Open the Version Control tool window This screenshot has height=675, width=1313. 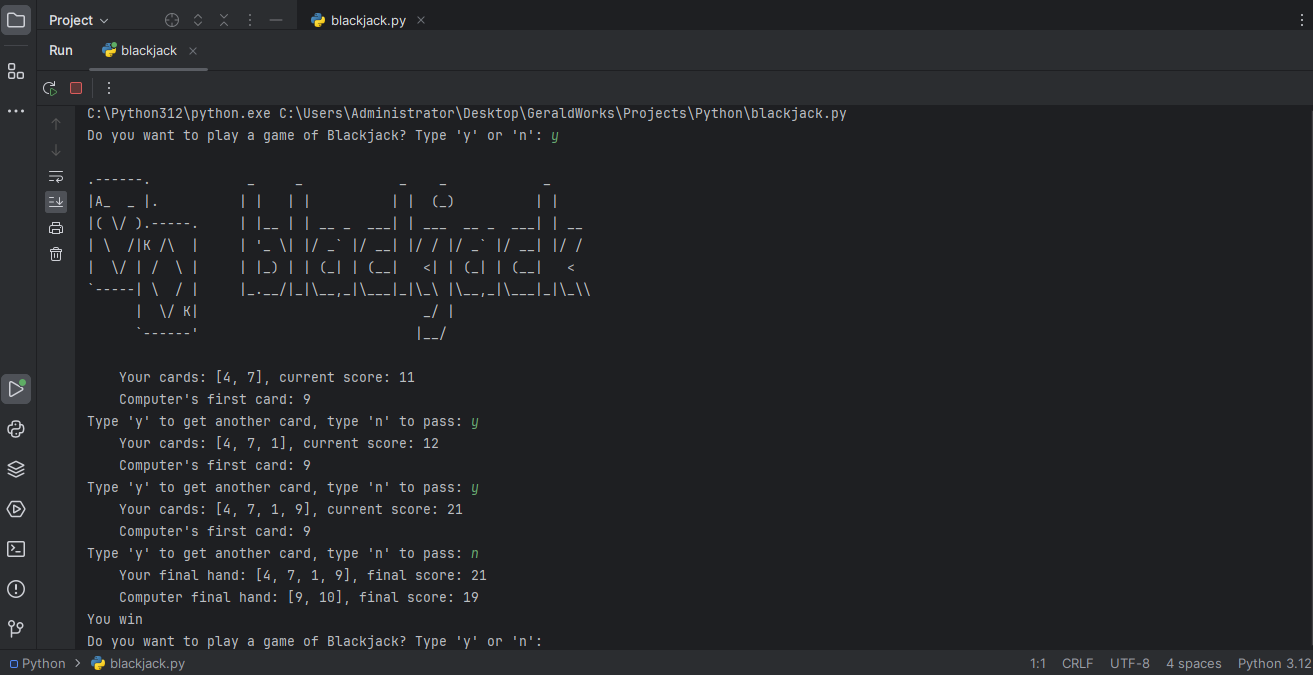point(16,629)
